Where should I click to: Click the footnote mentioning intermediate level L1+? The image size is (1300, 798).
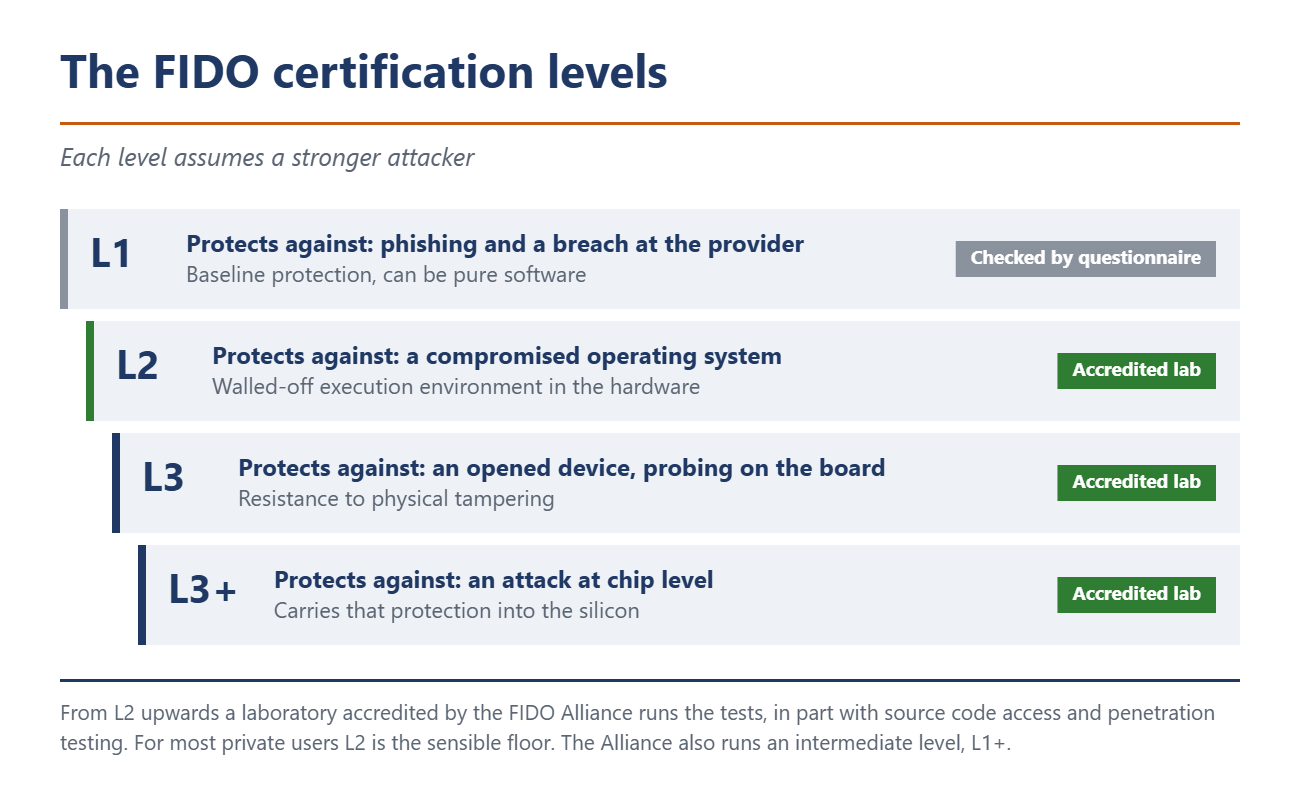[638, 729]
